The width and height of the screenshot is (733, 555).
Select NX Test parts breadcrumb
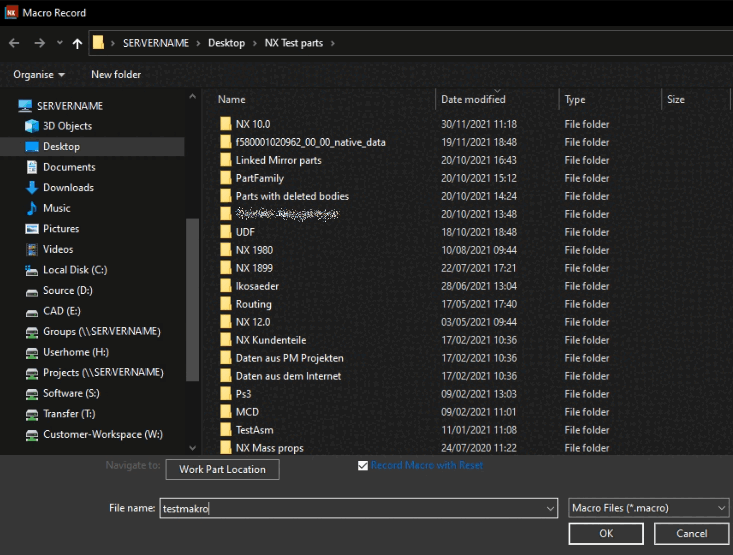pyautogui.click(x=294, y=43)
